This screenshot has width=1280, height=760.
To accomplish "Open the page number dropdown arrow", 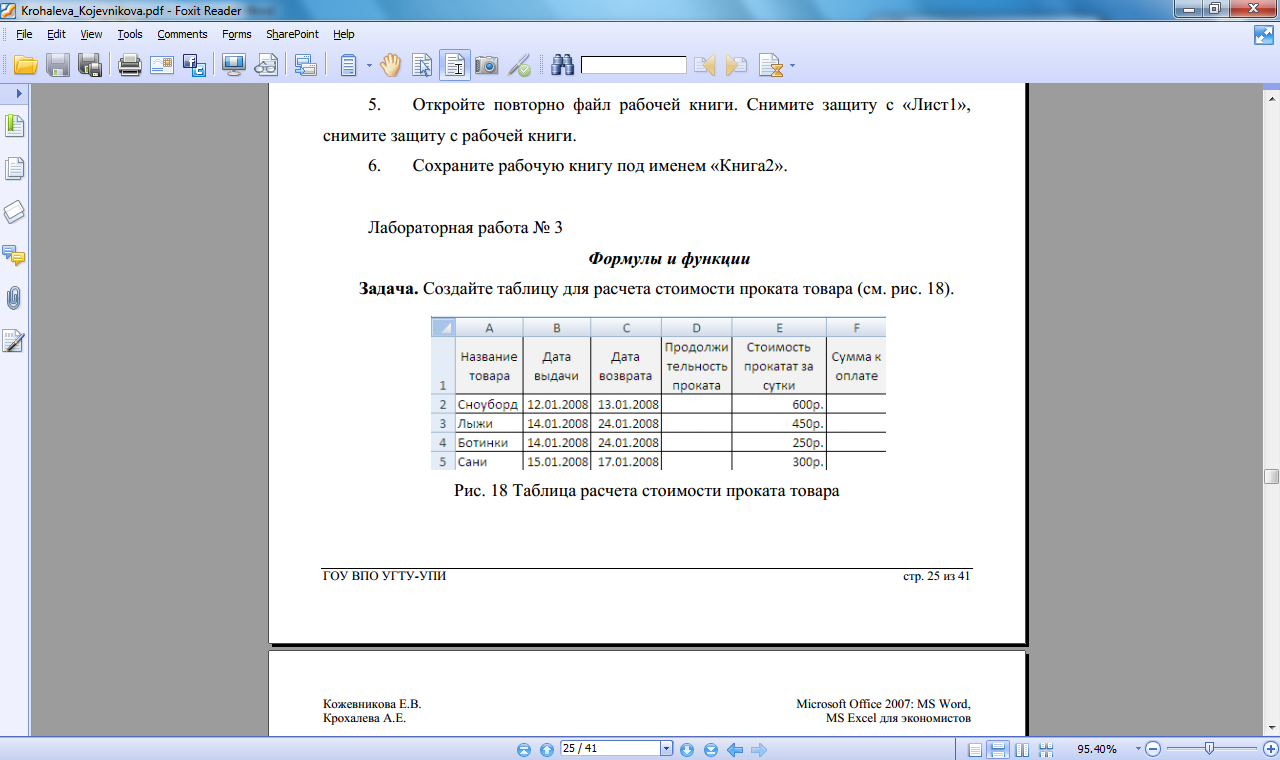I will (x=667, y=748).
